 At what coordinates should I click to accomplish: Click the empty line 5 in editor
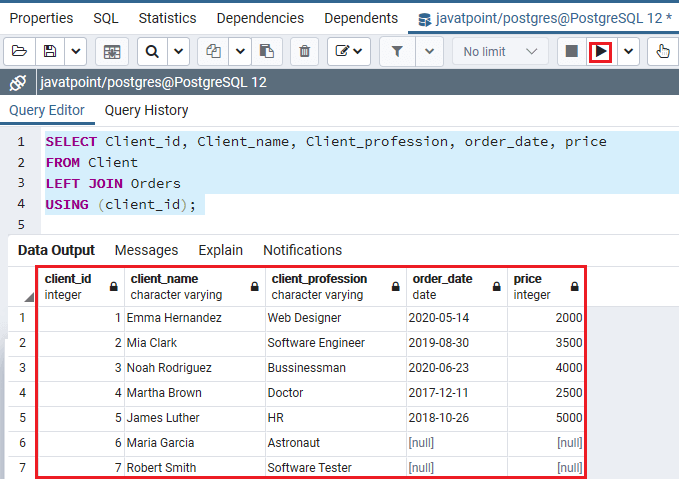(359, 225)
